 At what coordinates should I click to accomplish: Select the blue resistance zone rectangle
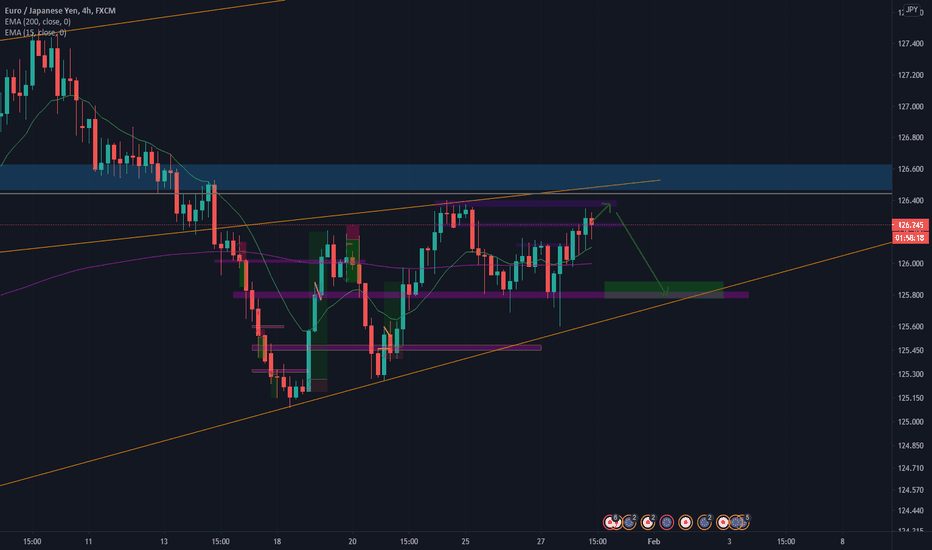coord(446,177)
